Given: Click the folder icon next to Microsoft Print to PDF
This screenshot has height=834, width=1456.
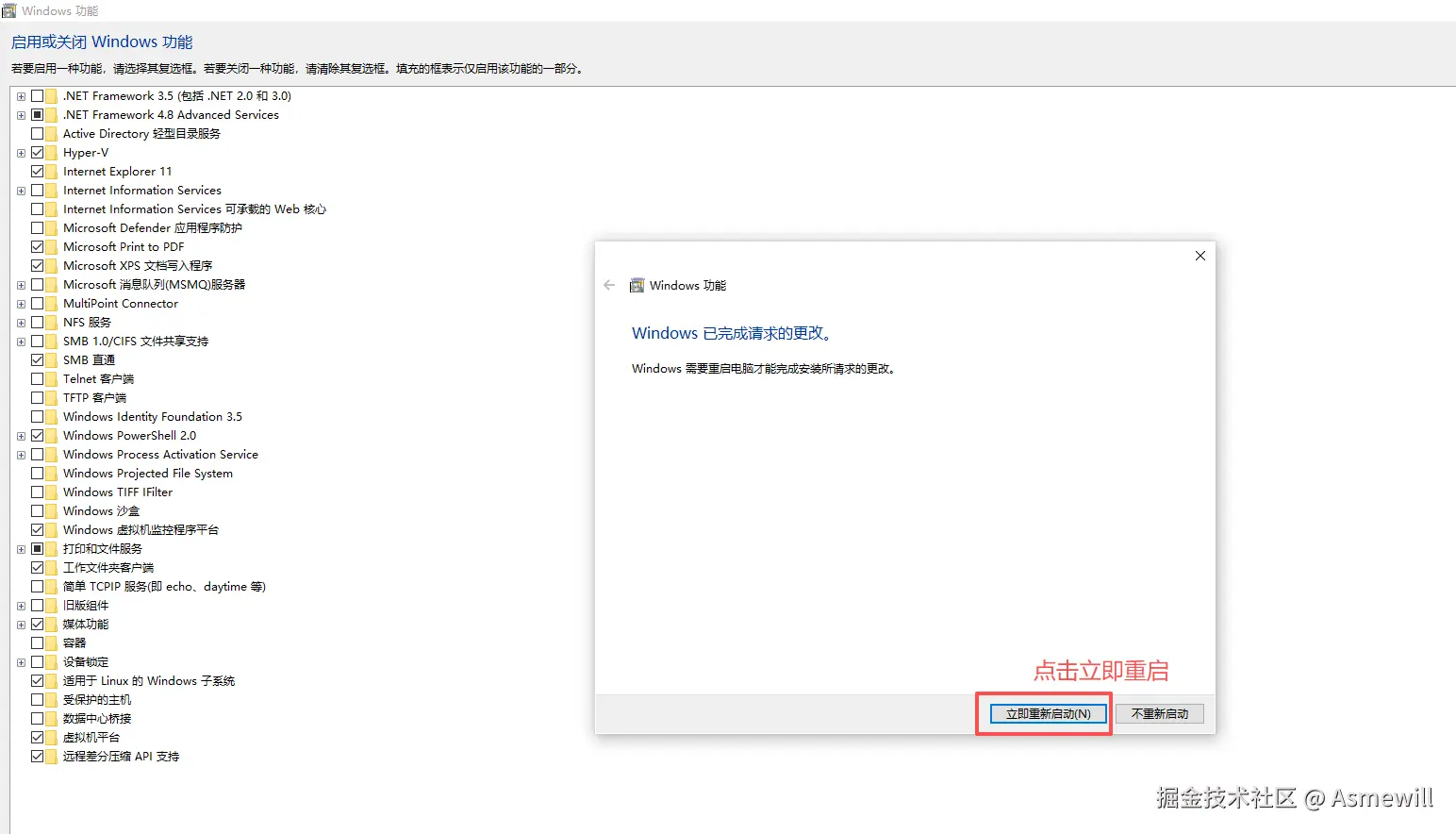Looking at the screenshot, I should [x=51, y=247].
